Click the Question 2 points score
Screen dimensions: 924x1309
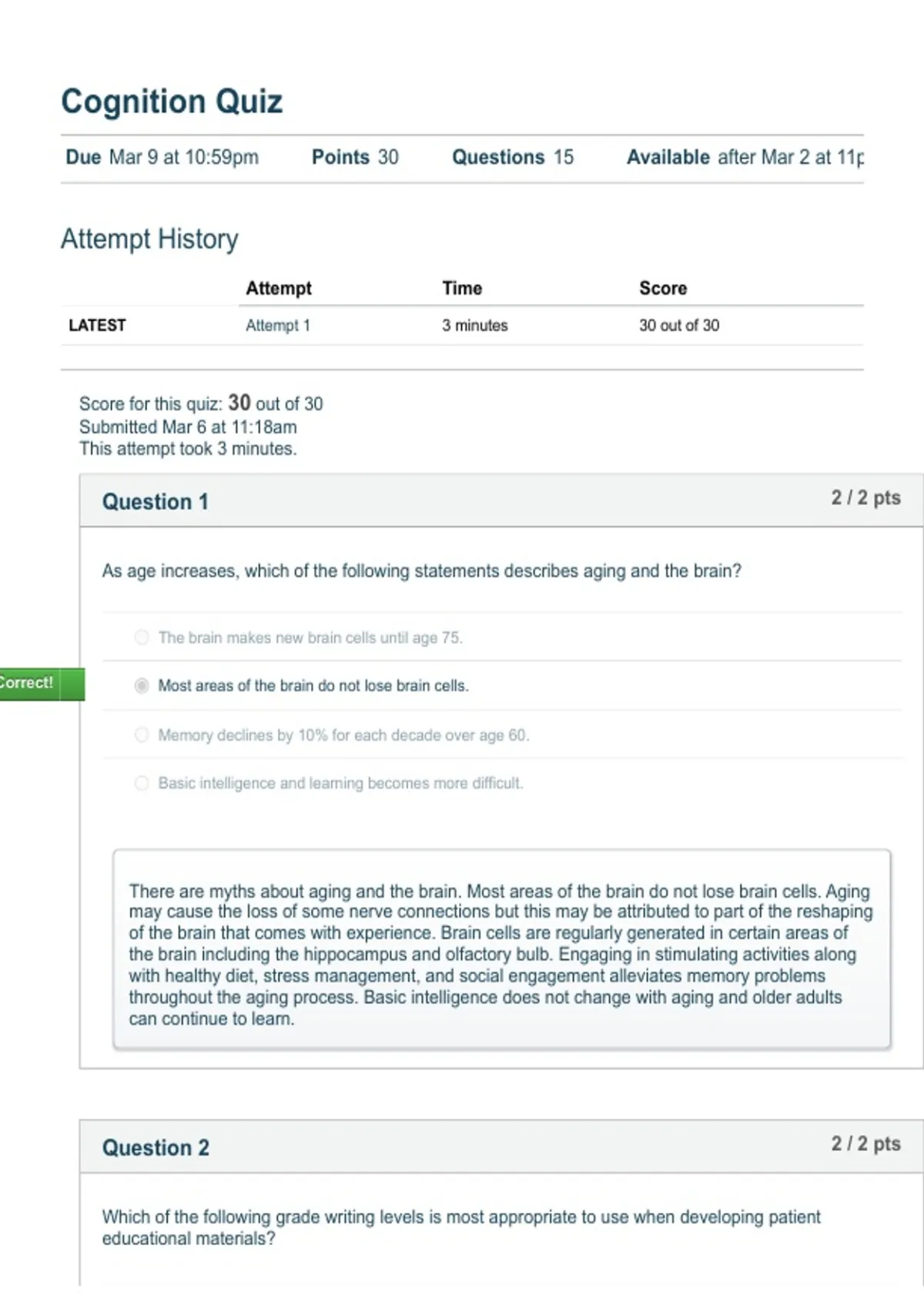pos(865,1144)
